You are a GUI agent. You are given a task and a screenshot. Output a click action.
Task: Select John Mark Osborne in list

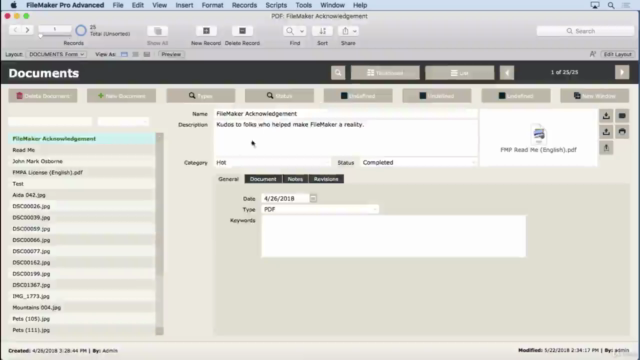[x=82, y=161]
